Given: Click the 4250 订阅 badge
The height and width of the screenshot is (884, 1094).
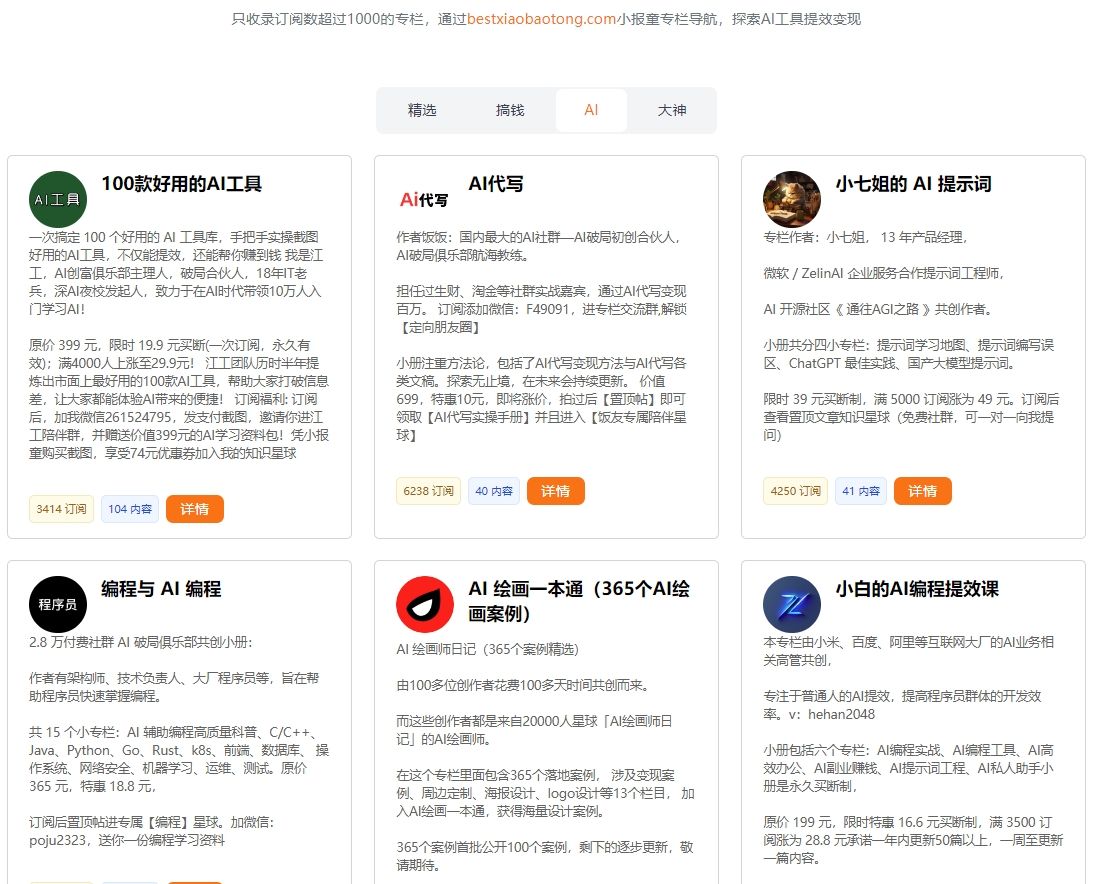Looking at the screenshot, I should (795, 490).
